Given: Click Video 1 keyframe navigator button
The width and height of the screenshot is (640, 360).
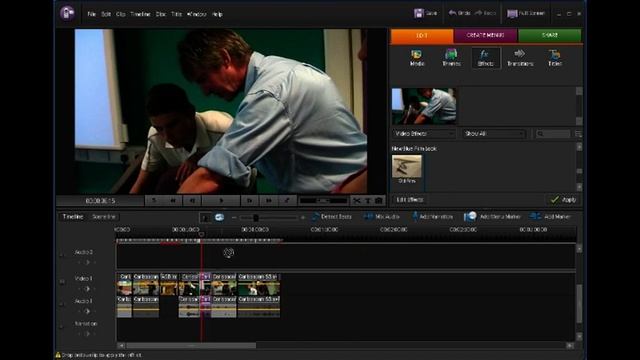Looking at the screenshot, I should tap(87, 289).
